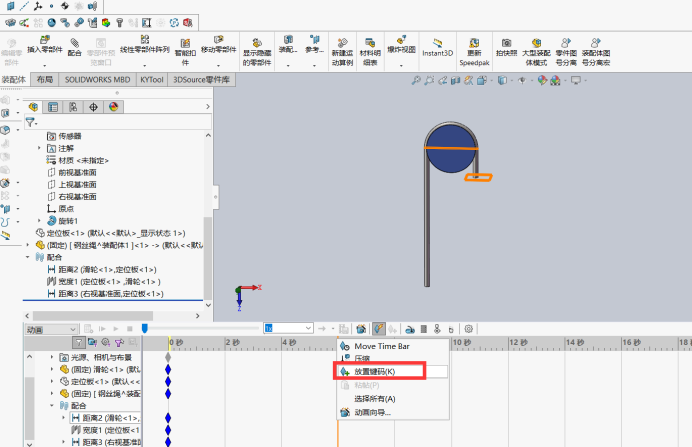Select 放置键码(K) in context menu
Screen dimensions: 692x447
click(393, 372)
